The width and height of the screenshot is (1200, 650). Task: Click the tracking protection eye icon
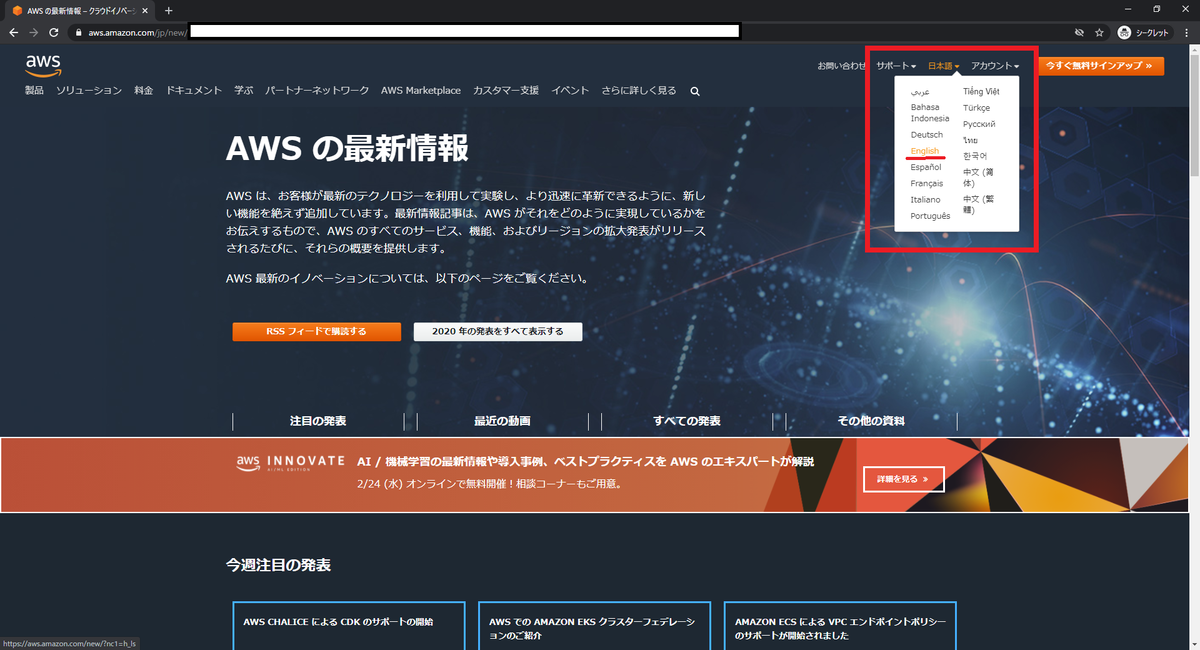(1078, 32)
